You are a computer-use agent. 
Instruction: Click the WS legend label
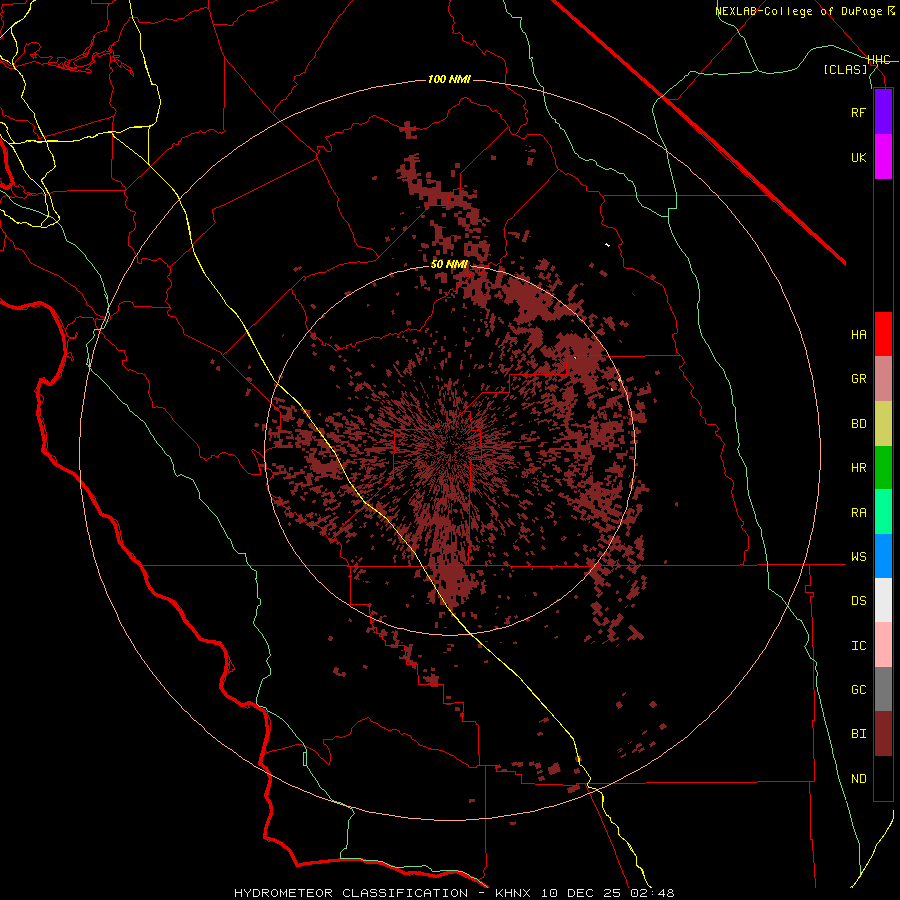tap(858, 557)
